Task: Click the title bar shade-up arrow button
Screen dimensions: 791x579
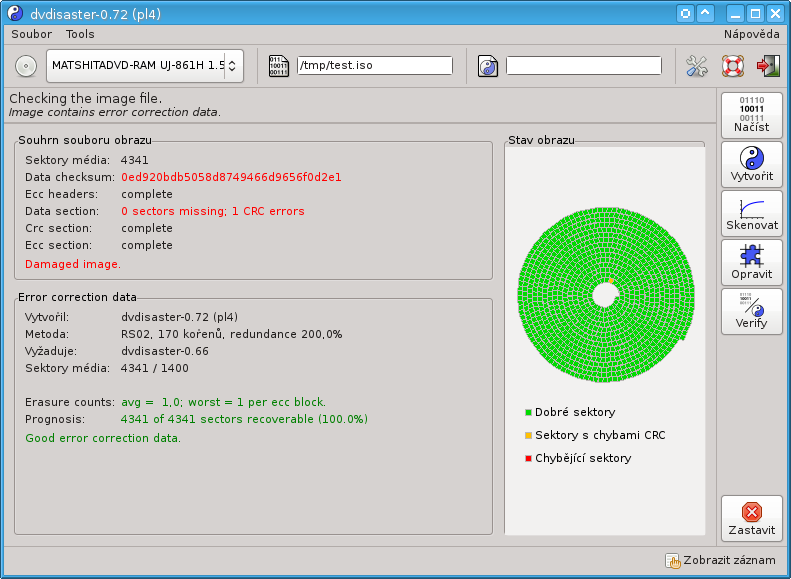Action: click(x=705, y=14)
